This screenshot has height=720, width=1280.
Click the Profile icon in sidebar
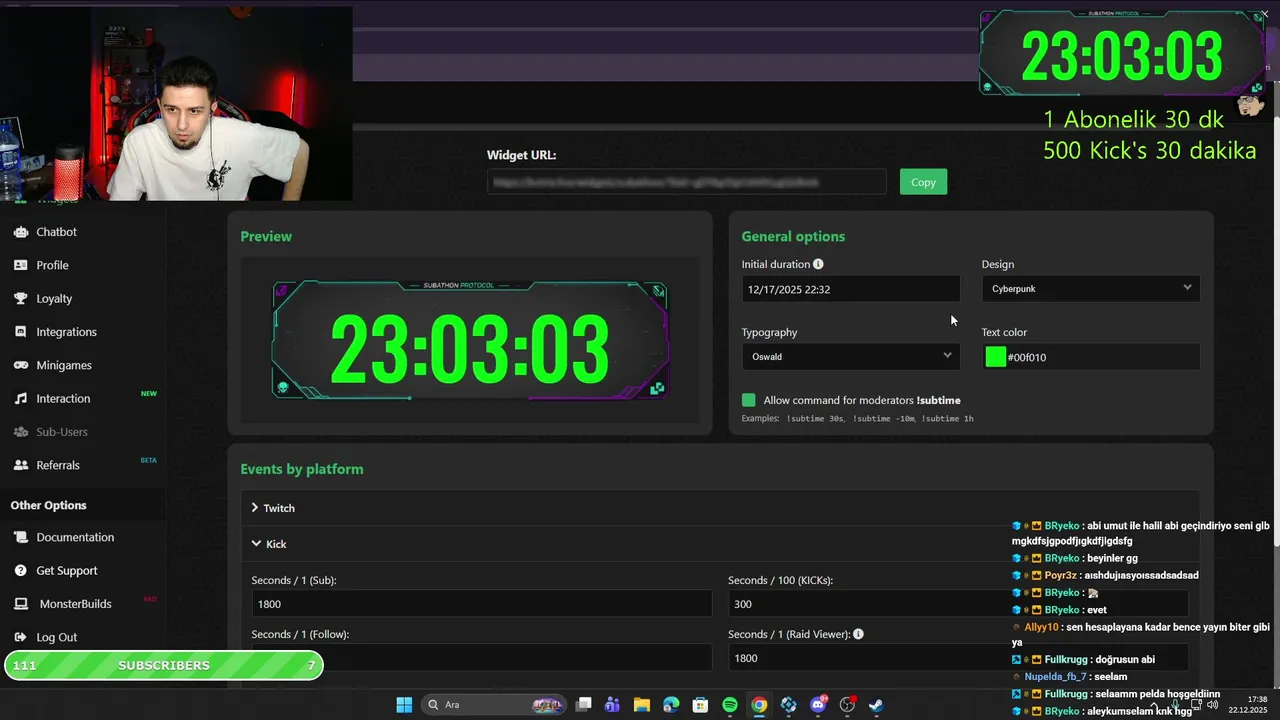20,265
